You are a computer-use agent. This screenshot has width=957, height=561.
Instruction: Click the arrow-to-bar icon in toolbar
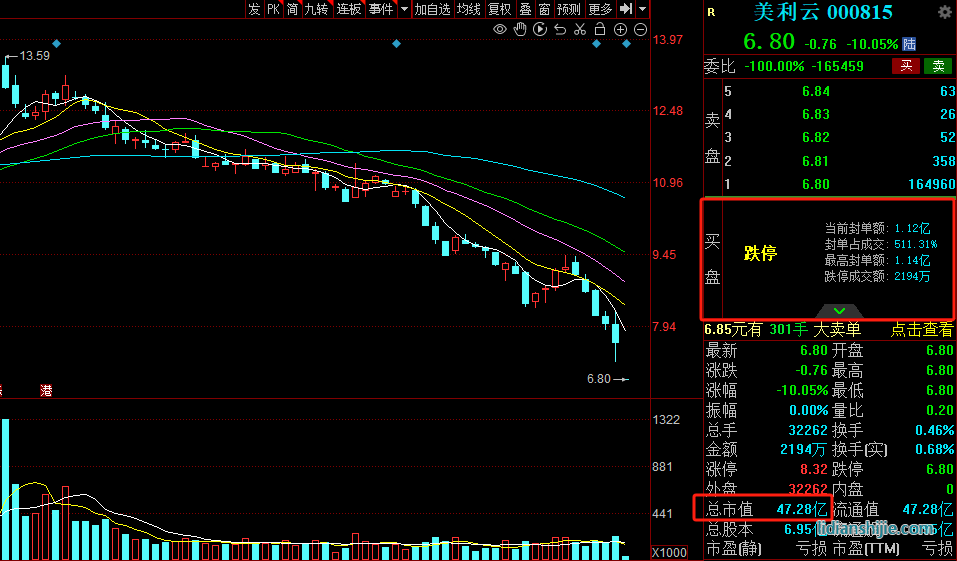pos(626,9)
